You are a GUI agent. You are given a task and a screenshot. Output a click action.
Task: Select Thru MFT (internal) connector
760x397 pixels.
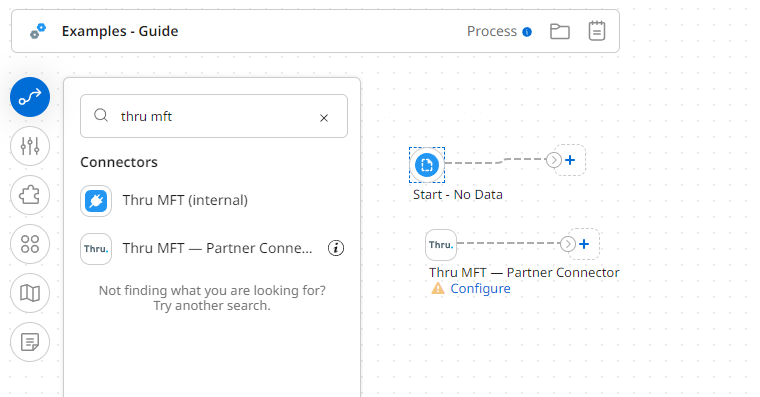[x=212, y=200]
